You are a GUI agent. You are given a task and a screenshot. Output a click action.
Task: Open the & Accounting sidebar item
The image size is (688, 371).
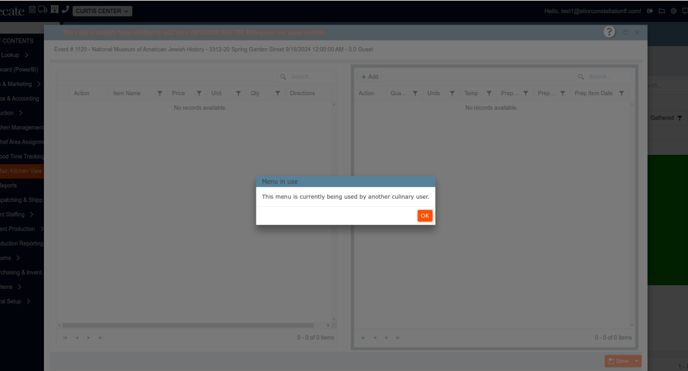pyautogui.click(x=20, y=99)
